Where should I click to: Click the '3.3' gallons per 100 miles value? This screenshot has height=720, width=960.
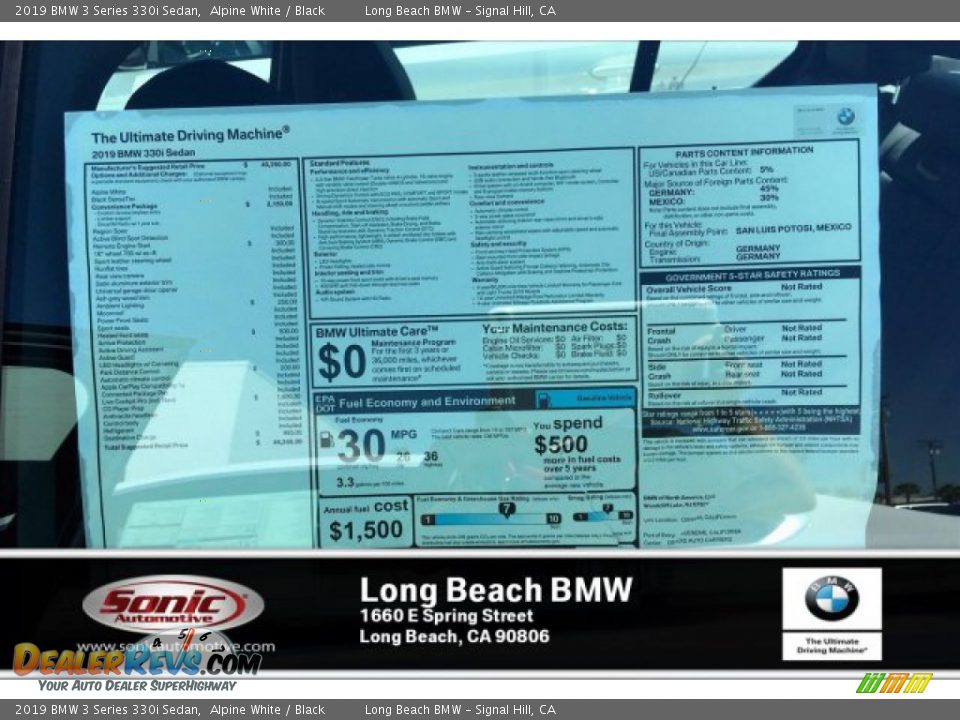click(x=345, y=482)
